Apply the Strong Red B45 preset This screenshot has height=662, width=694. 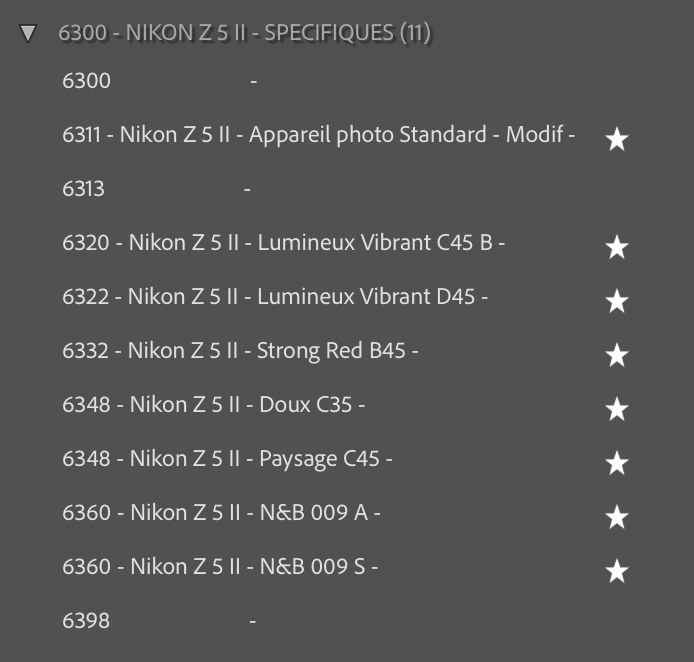240,351
